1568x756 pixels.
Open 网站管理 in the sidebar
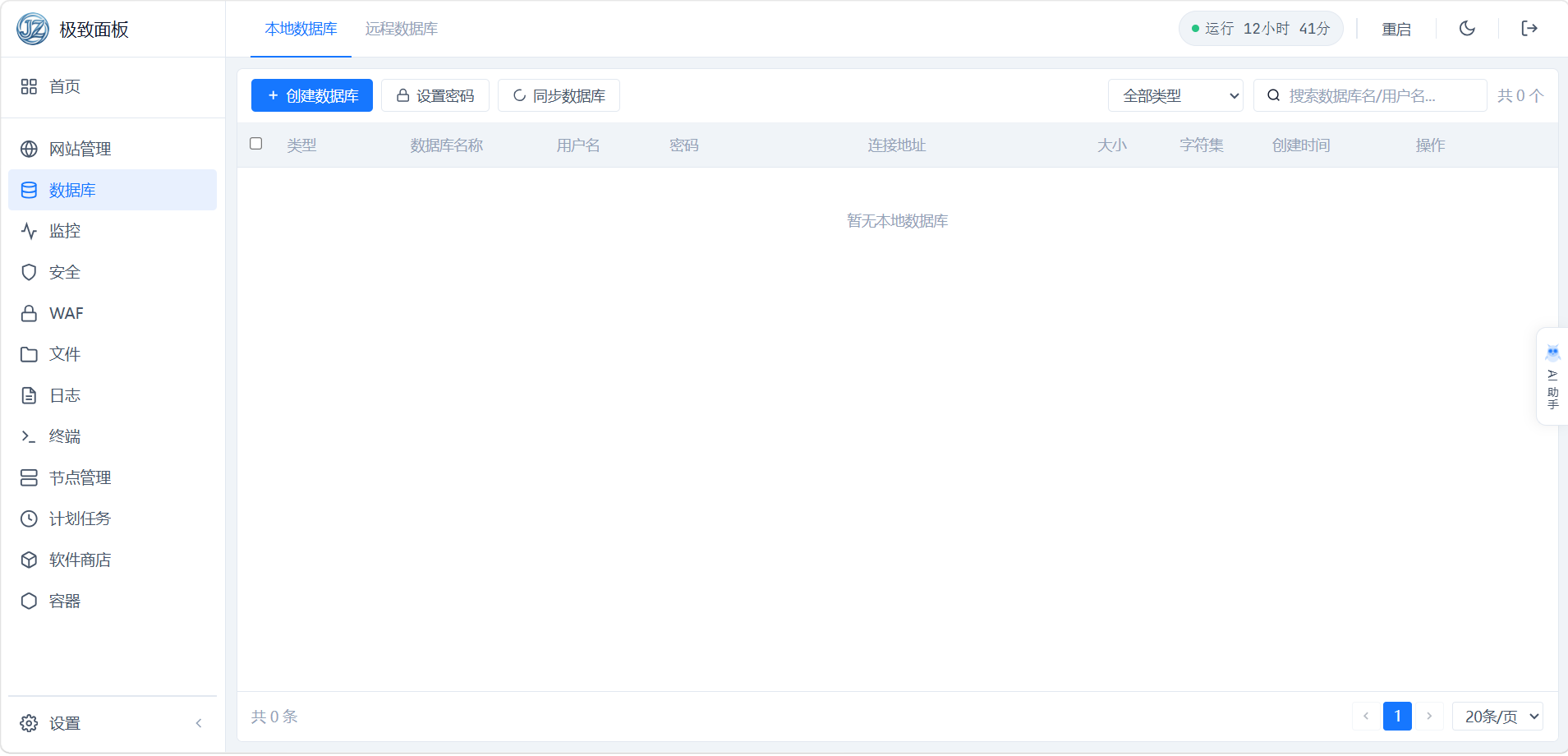(113, 149)
